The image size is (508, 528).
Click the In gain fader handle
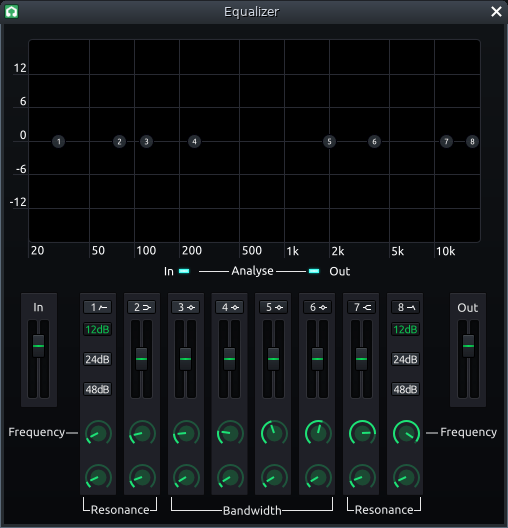click(x=38, y=346)
